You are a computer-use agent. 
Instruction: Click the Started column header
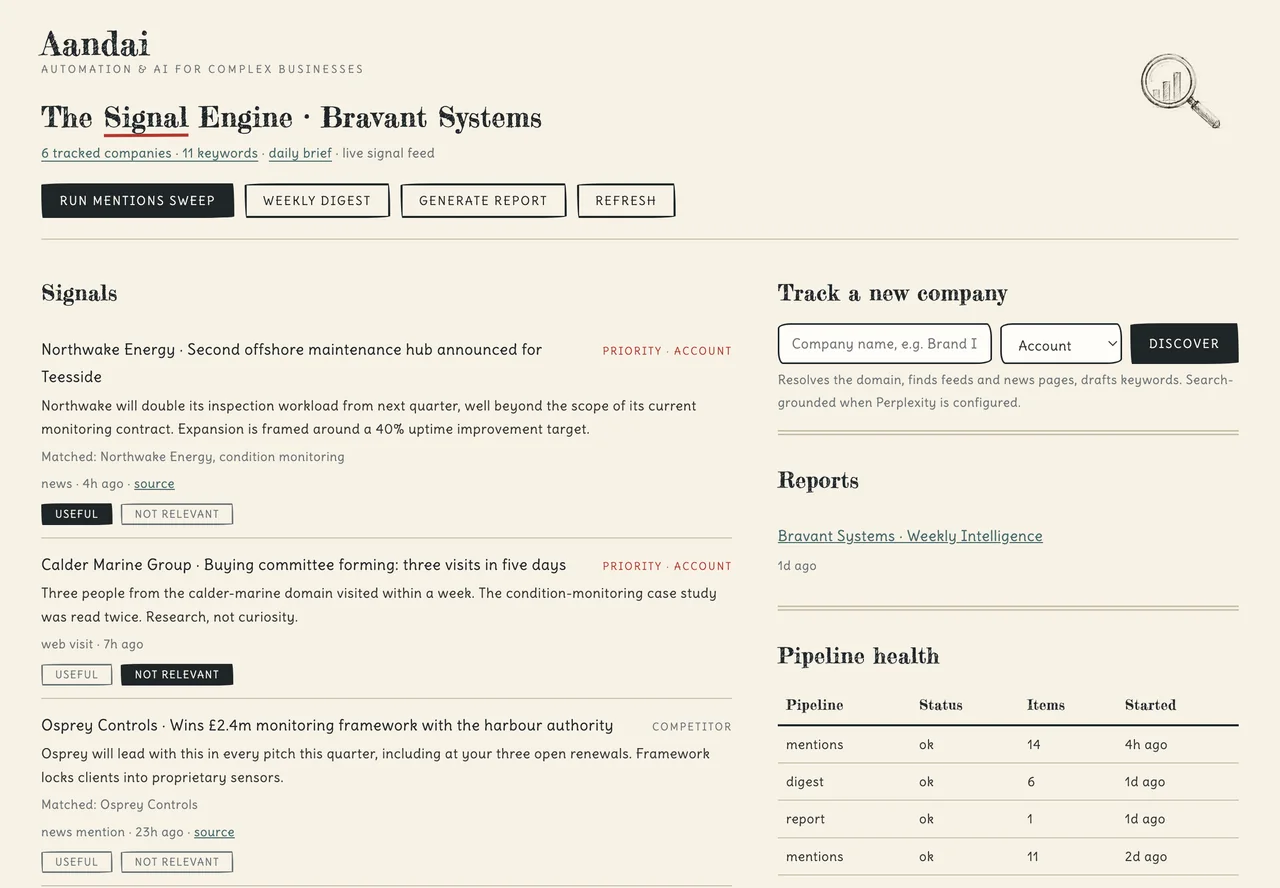pyautogui.click(x=1151, y=705)
